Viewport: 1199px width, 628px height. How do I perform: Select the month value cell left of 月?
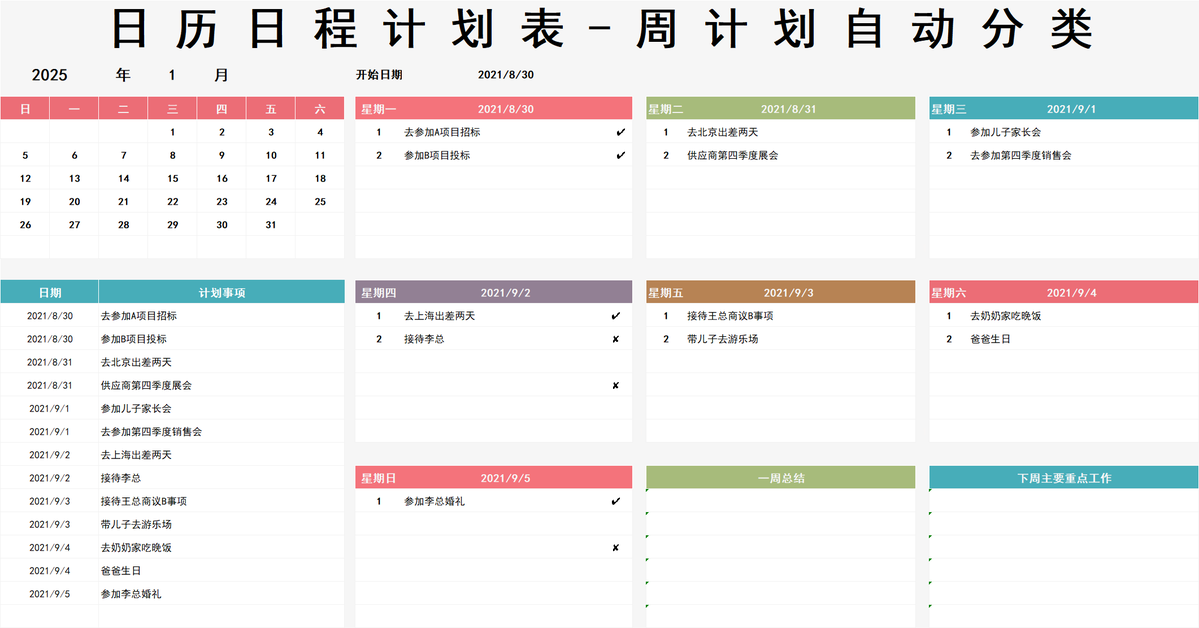(172, 75)
